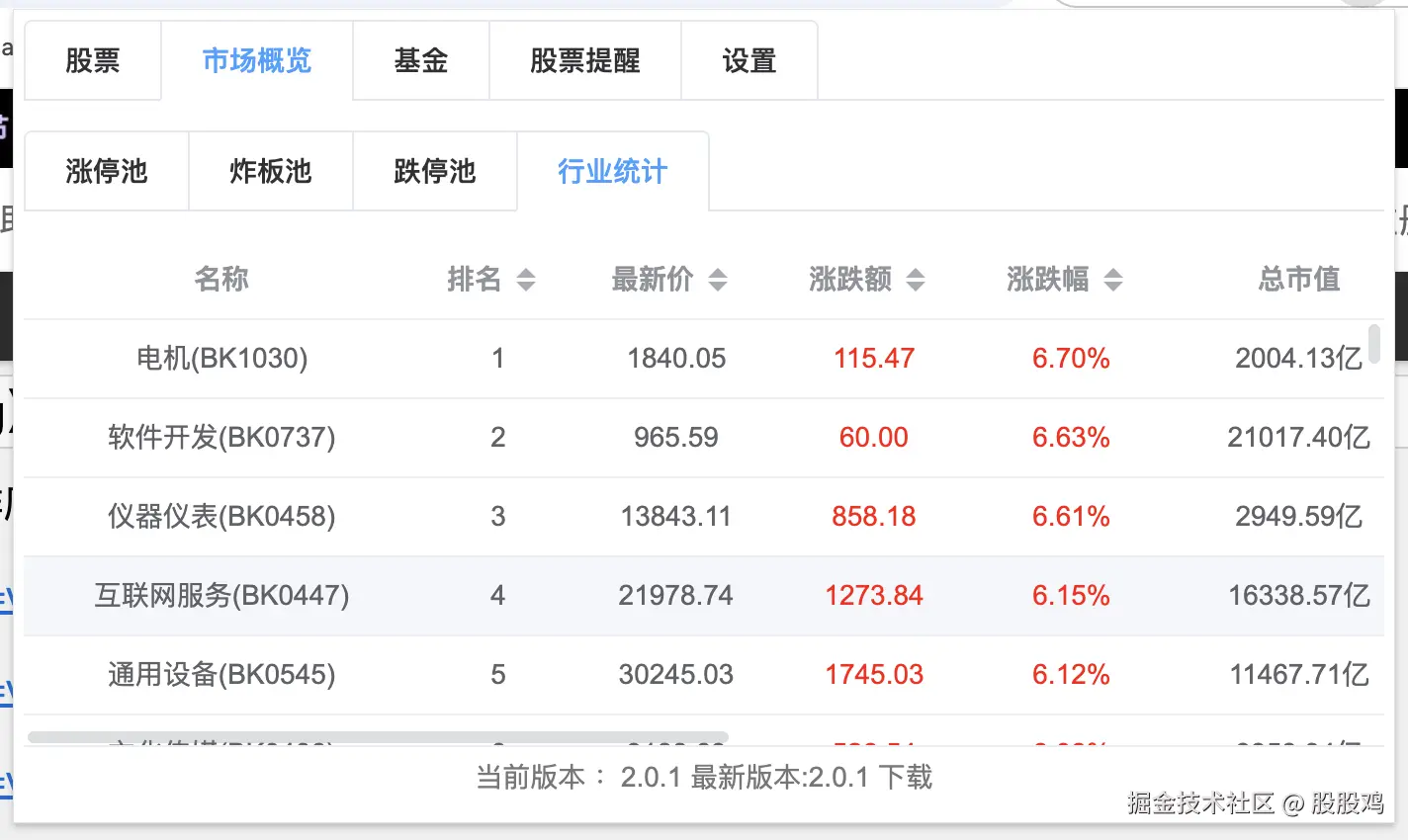Sort descending using the 排名 down arrow
Screen dimensions: 1408x840
click(528, 287)
